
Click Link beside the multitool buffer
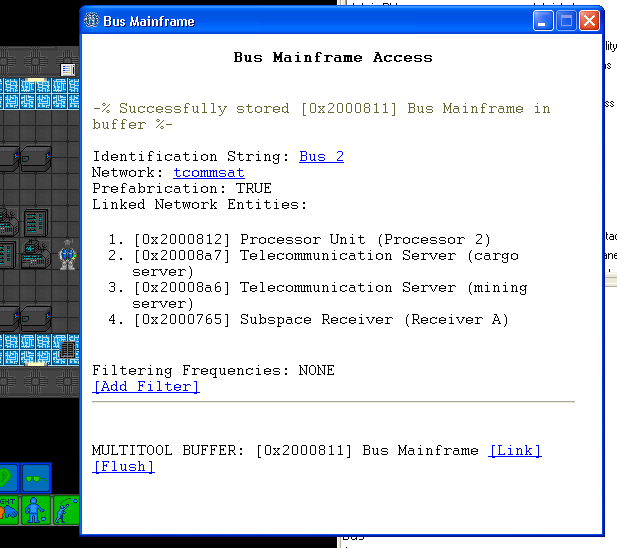click(515, 451)
